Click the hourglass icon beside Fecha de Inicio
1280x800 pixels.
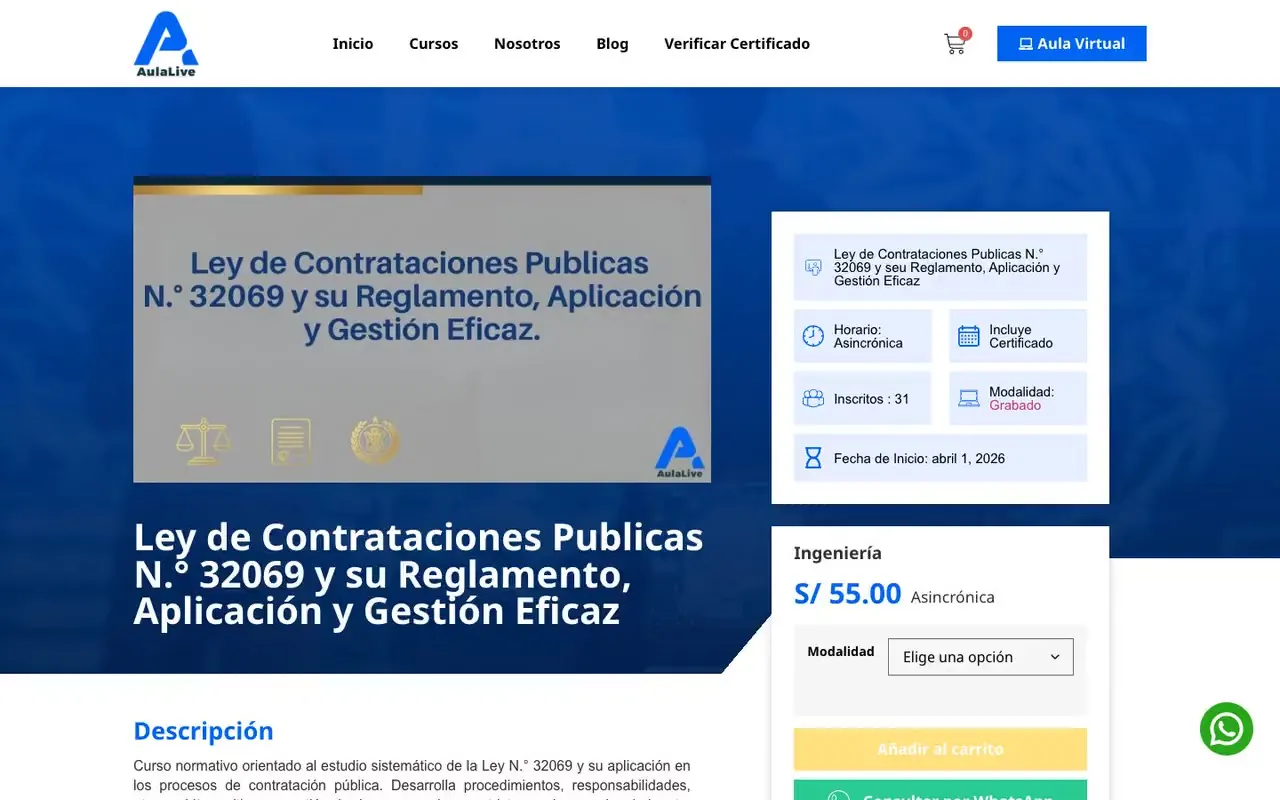coord(813,458)
